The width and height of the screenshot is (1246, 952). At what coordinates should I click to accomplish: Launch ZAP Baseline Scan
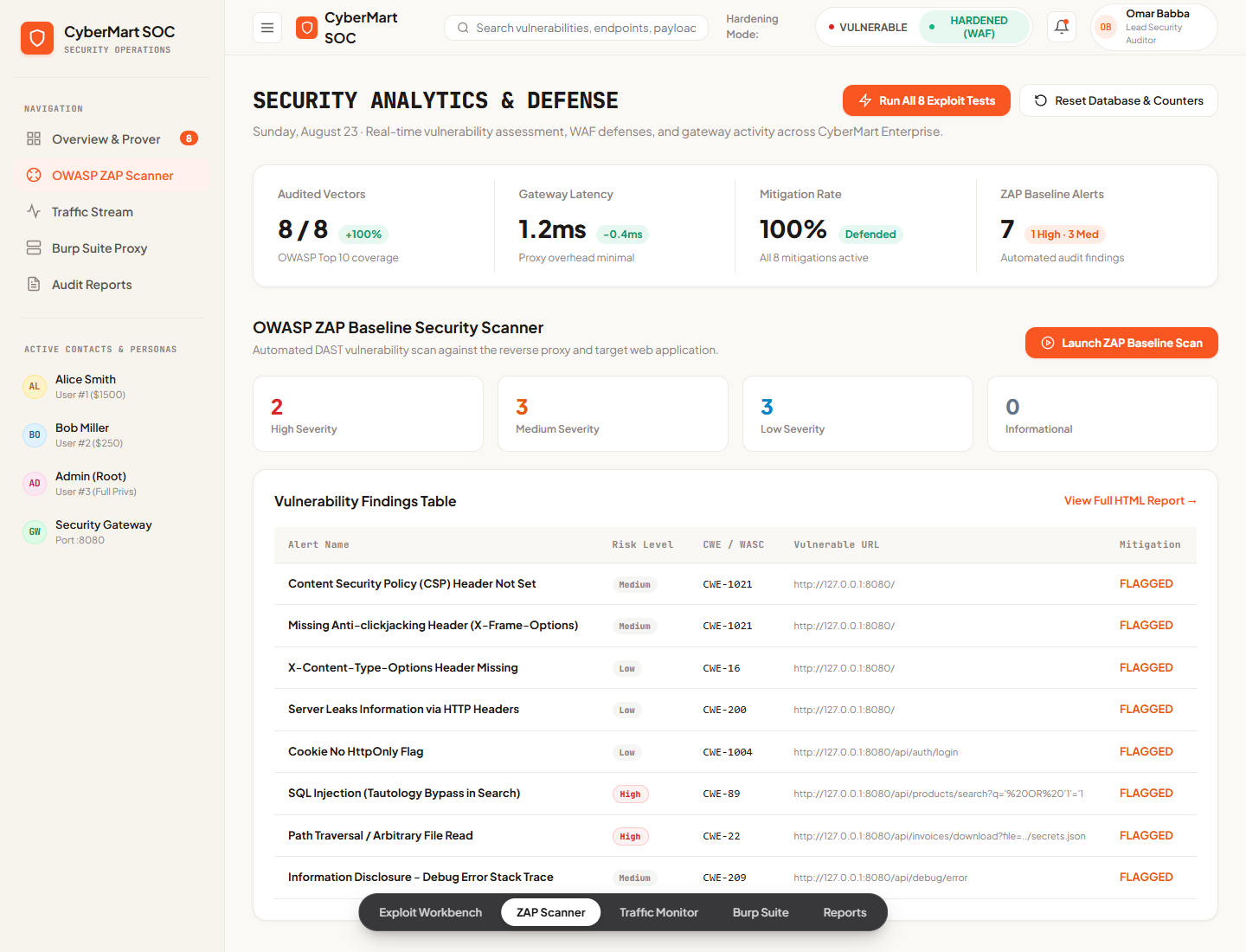pyautogui.click(x=1121, y=343)
